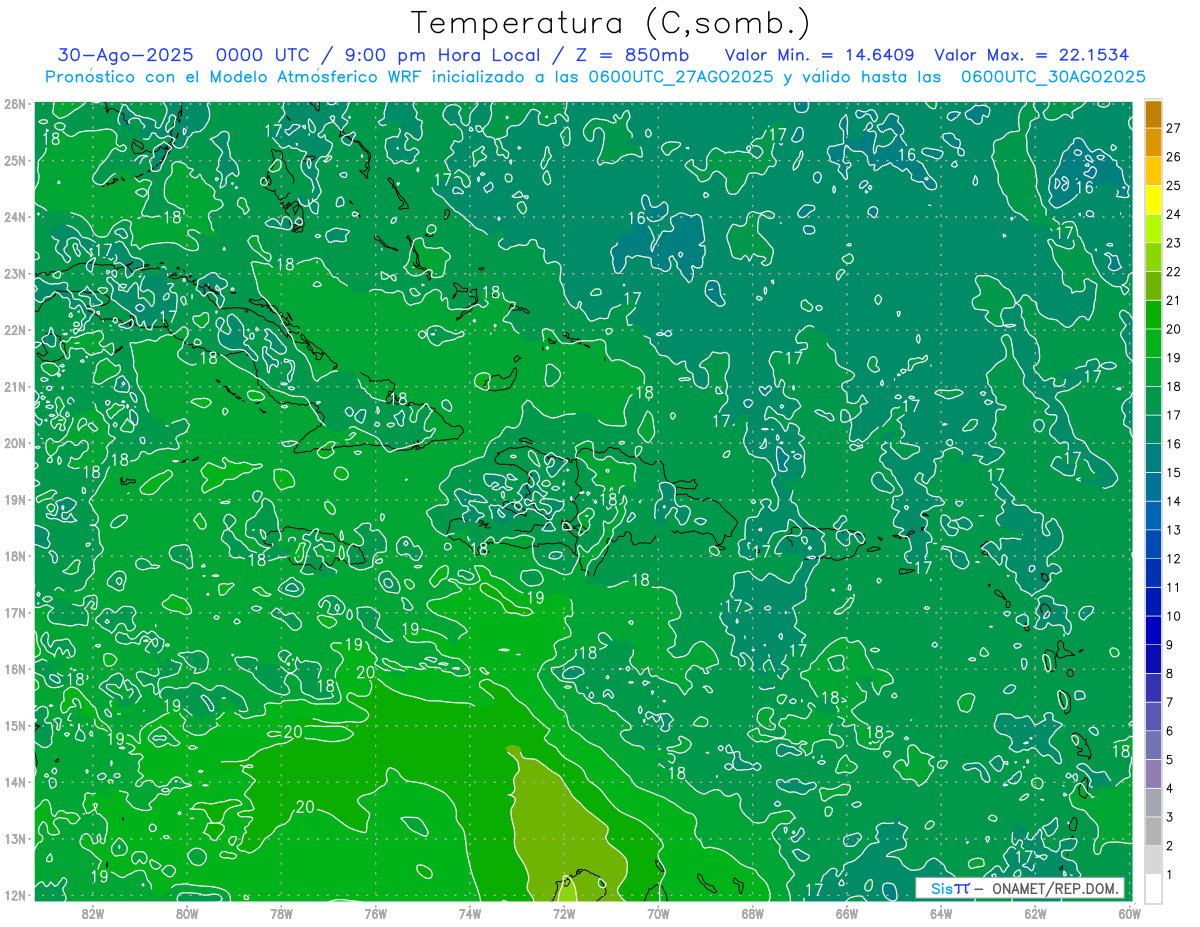Click the legend value 7
1200x927 pixels.
tap(1170, 702)
